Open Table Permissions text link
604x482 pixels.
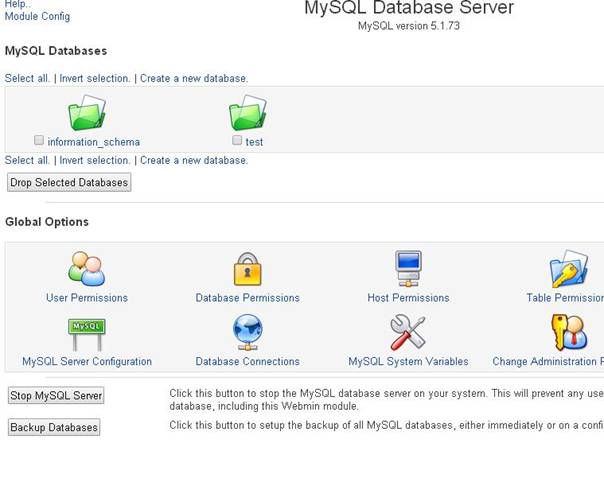[565, 298]
